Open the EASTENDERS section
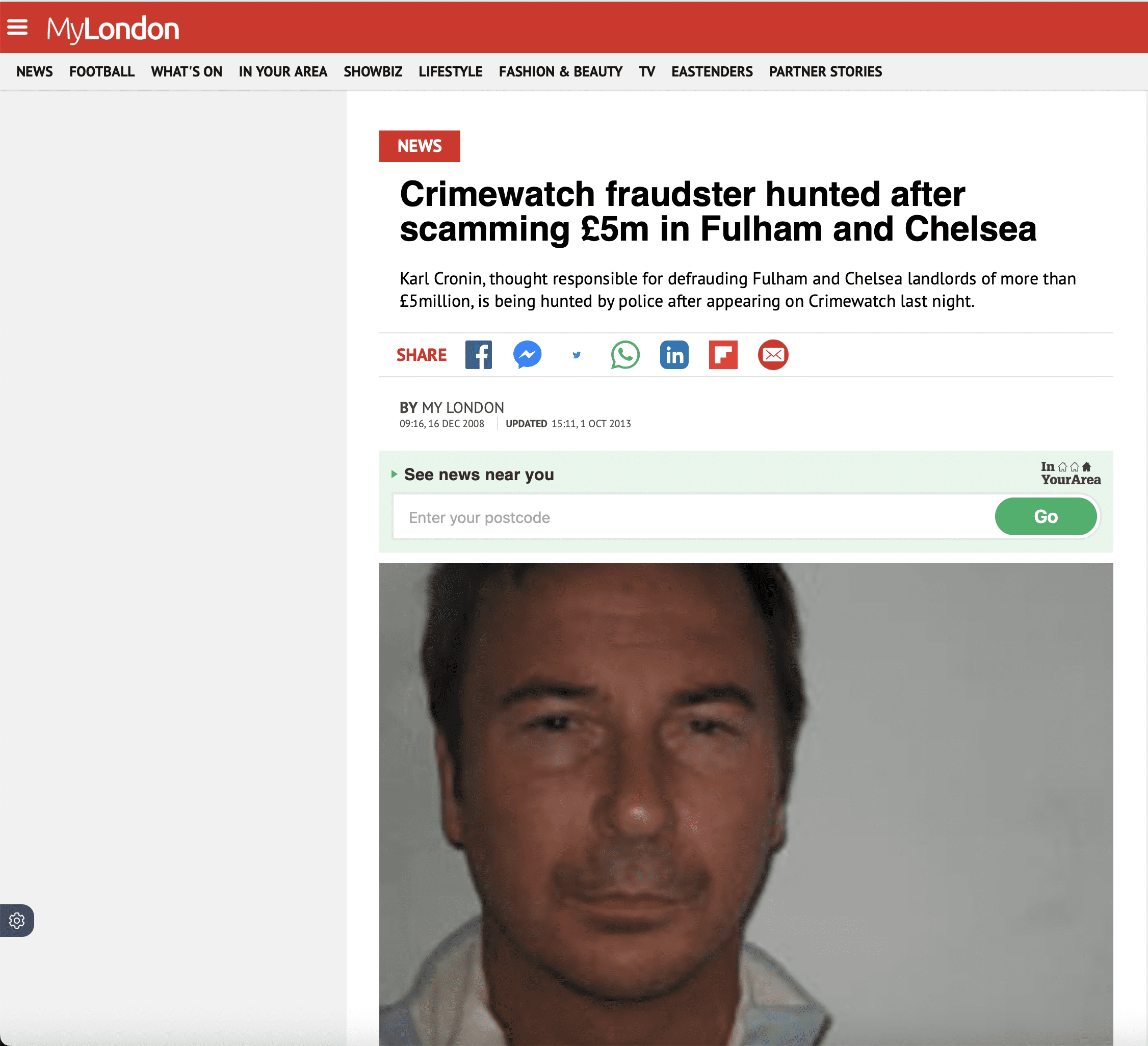Image resolution: width=1148 pixels, height=1046 pixels. tap(712, 72)
